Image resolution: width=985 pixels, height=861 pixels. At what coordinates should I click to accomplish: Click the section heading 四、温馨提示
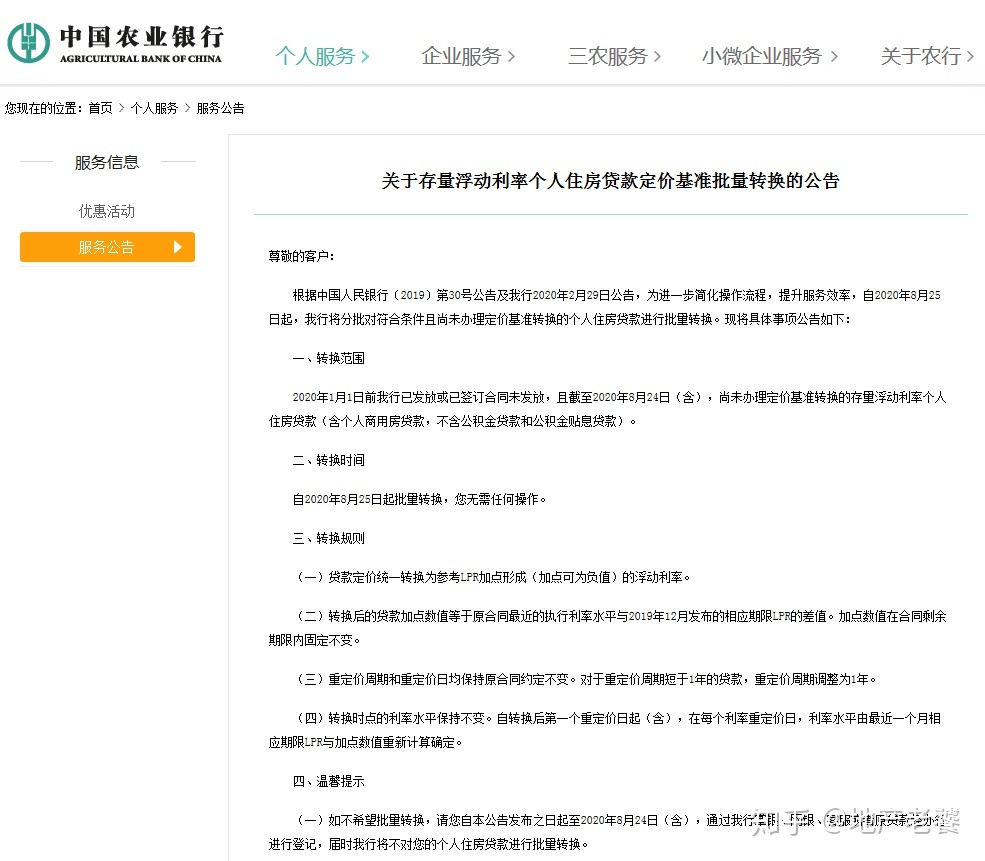click(329, 781)
